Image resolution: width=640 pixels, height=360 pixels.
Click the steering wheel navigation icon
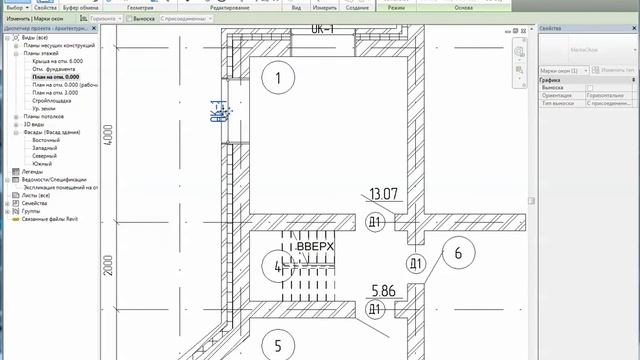point(519,52)
